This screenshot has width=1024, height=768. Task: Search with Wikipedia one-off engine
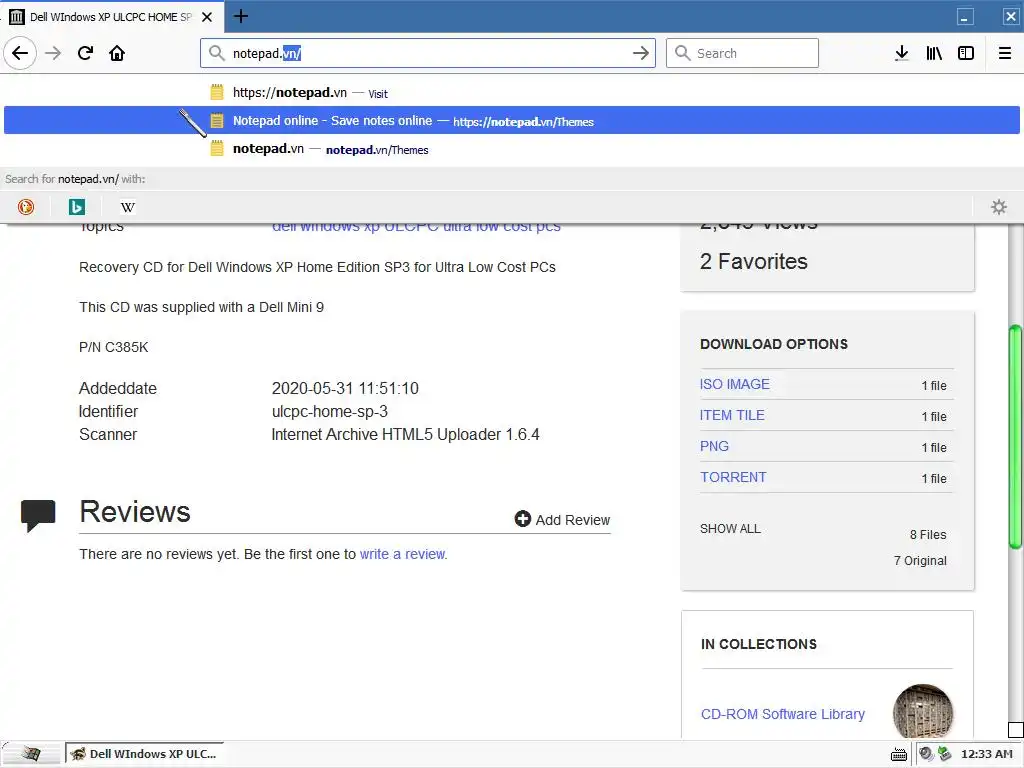pyautogui.click(x=127, y=207)
